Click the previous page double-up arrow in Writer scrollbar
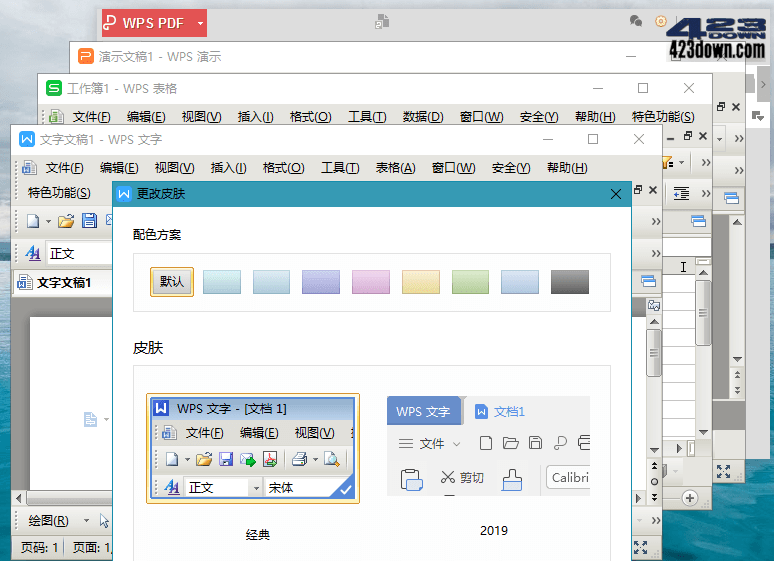The width and height of the screenshot is (774, 561). (655, 465)
